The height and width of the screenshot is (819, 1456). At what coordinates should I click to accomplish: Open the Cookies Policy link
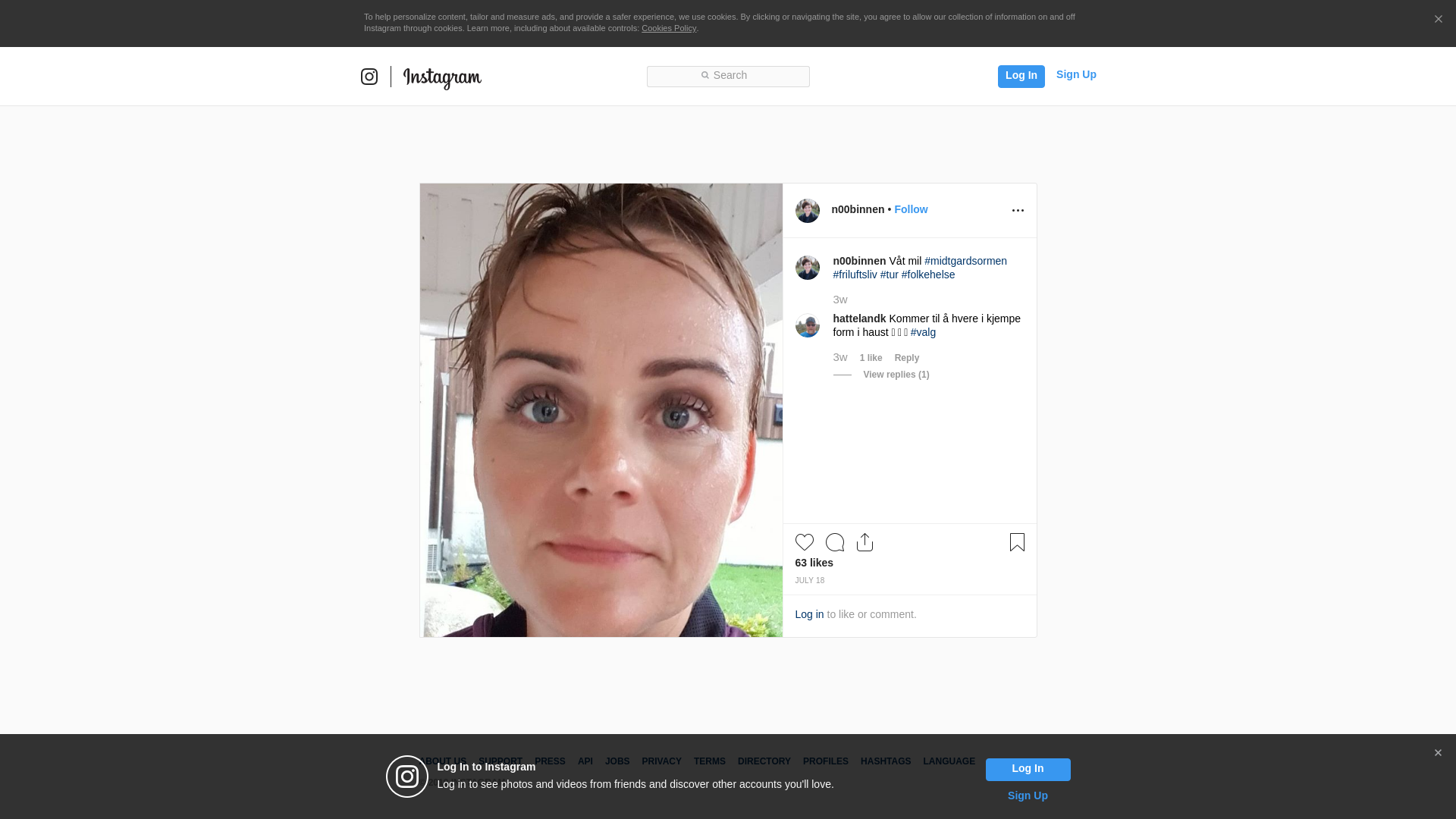(x=668, y=28)
